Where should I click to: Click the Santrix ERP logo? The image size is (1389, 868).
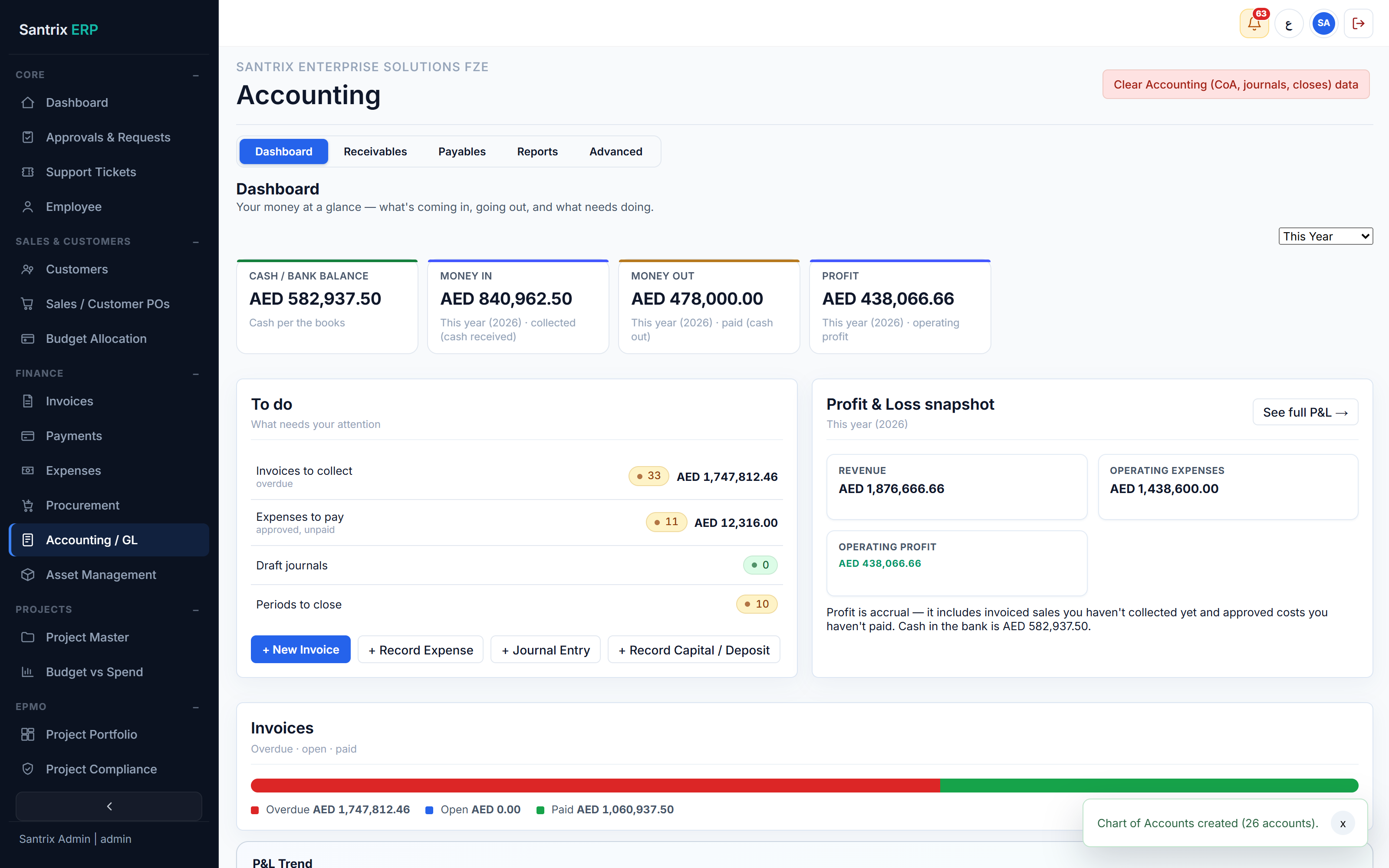(59, 29)
